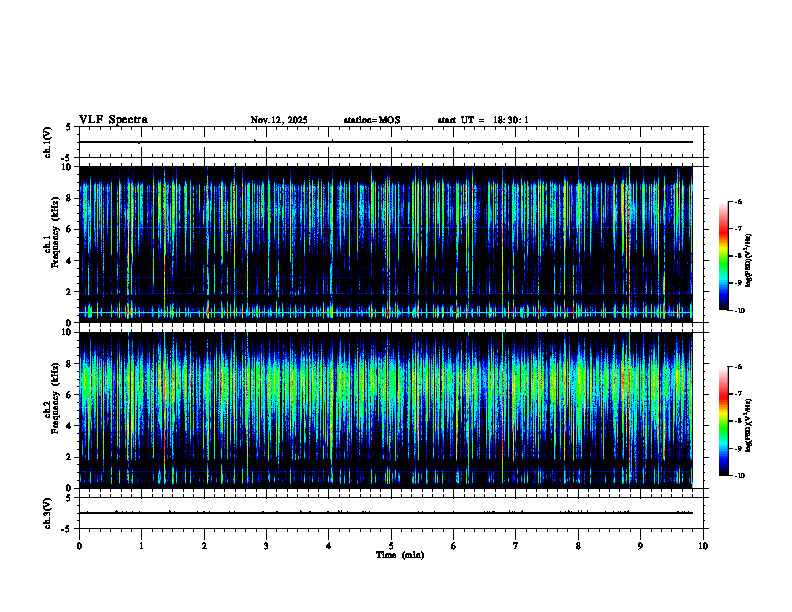The image size is (792, 612).
Task: Click the "8" kHz tick on ch.1 frequency axis
Action: click(70, 198)
